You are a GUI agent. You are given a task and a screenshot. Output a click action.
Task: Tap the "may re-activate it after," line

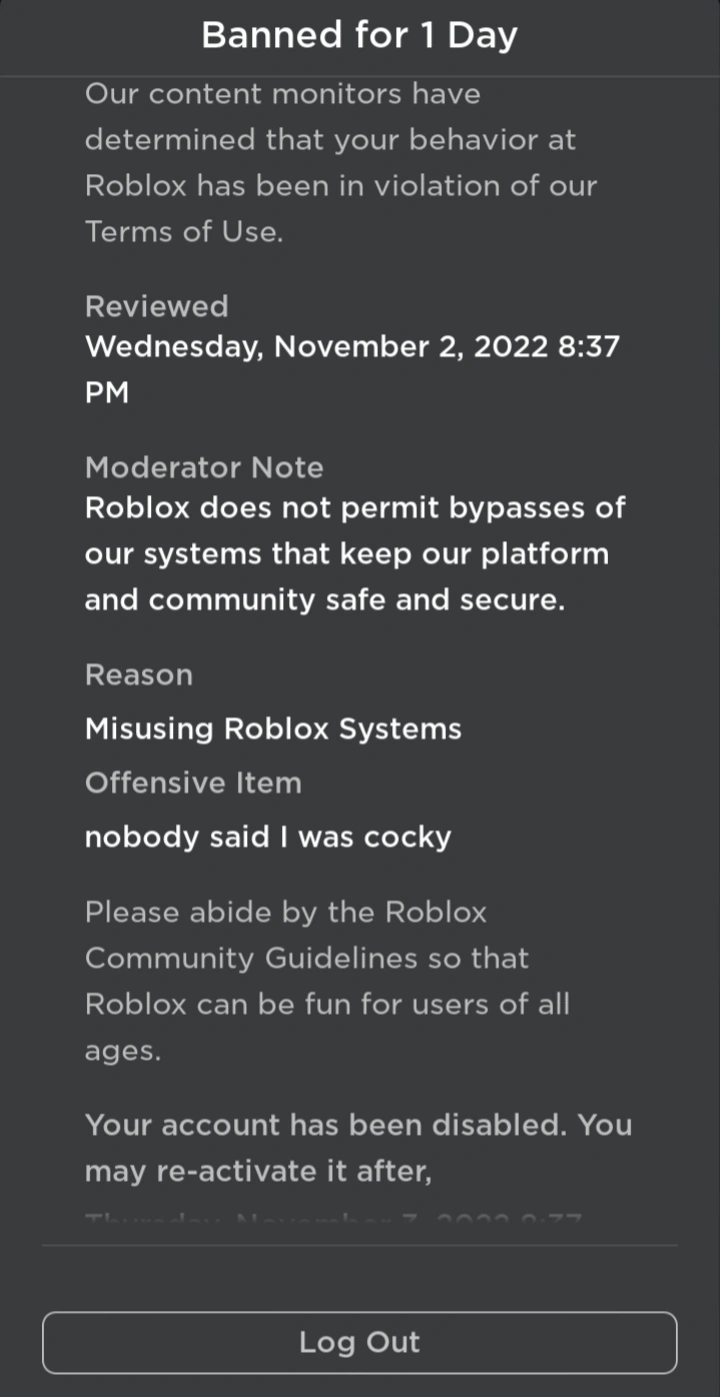click(258, 1171)
